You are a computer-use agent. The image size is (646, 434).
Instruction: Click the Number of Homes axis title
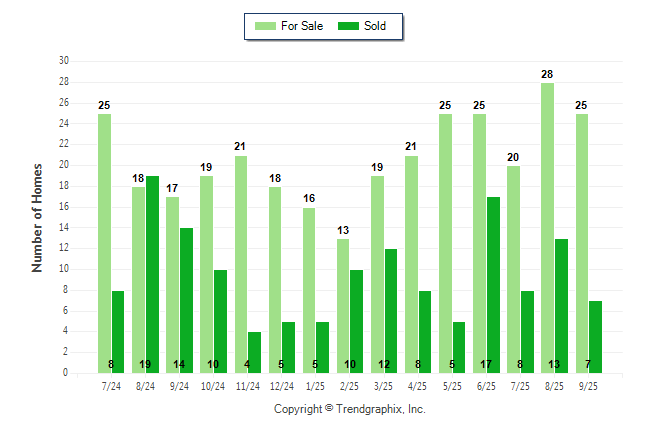point(37,217)
